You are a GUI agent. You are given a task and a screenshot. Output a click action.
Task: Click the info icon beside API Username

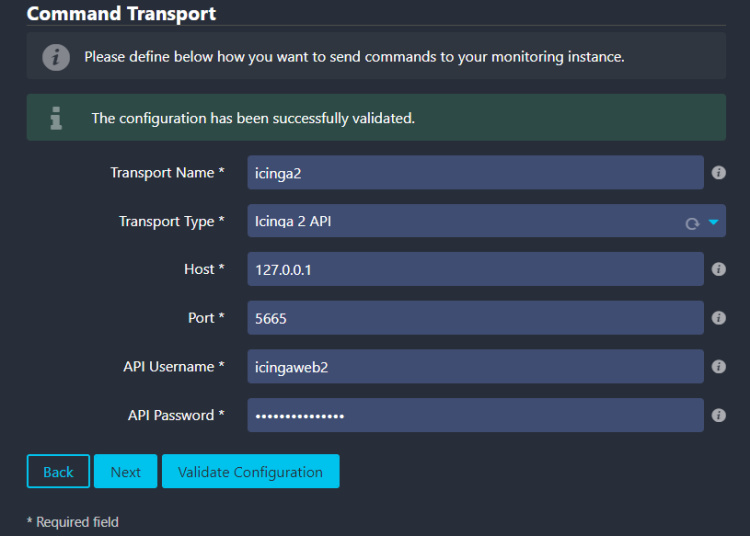pos(718,367)
